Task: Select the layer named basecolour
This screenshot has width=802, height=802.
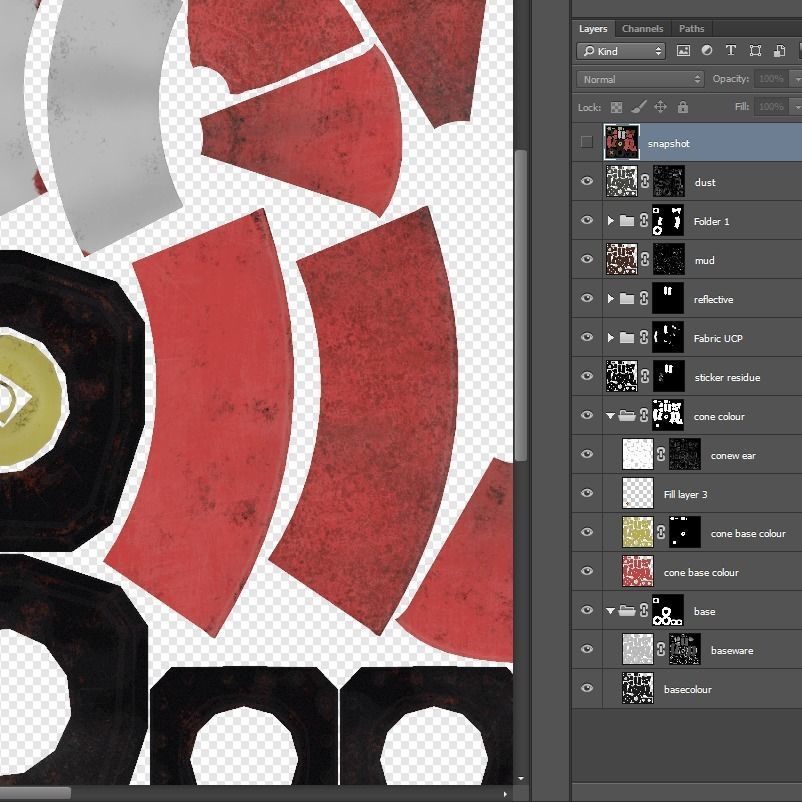Action: 687,689
